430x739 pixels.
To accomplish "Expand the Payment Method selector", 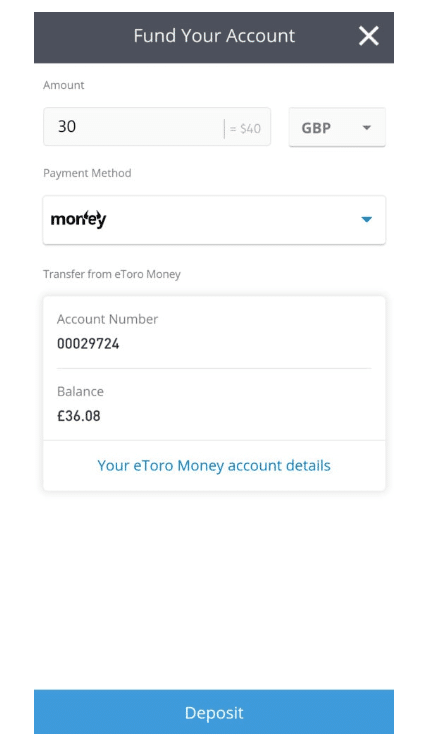I will [215, 220].
